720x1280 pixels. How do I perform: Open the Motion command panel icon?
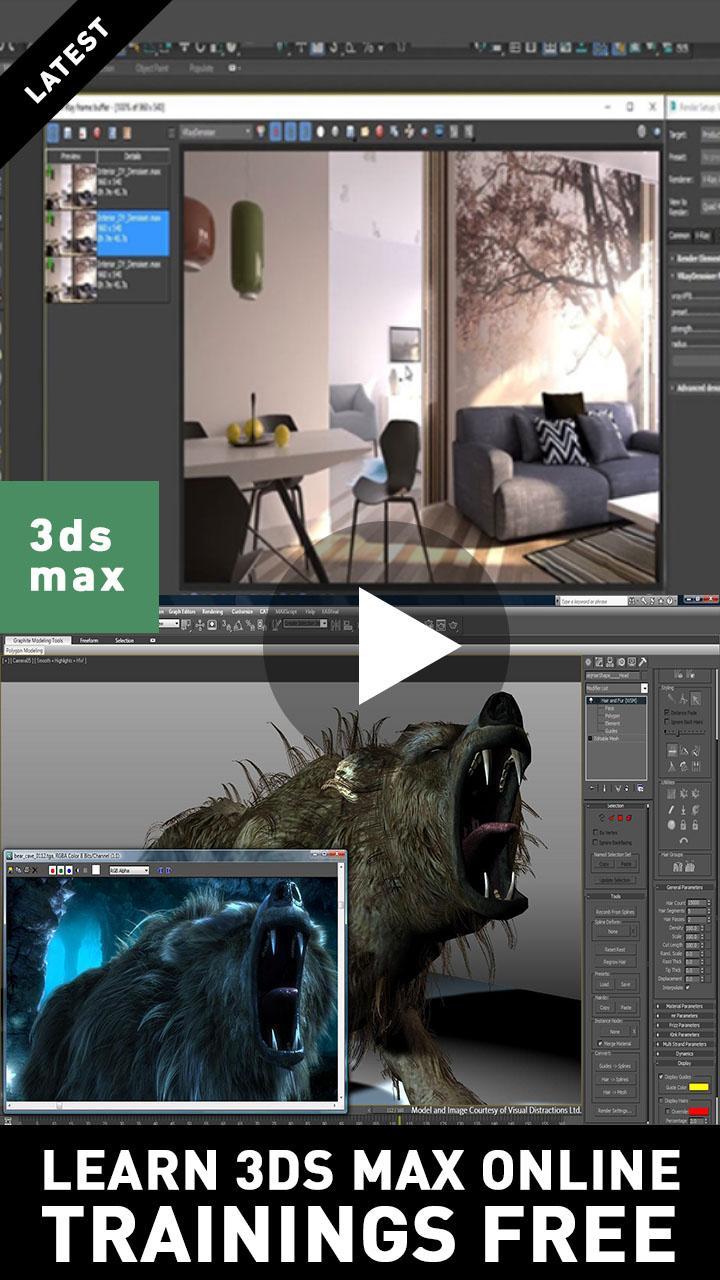[x=620, y=662]
